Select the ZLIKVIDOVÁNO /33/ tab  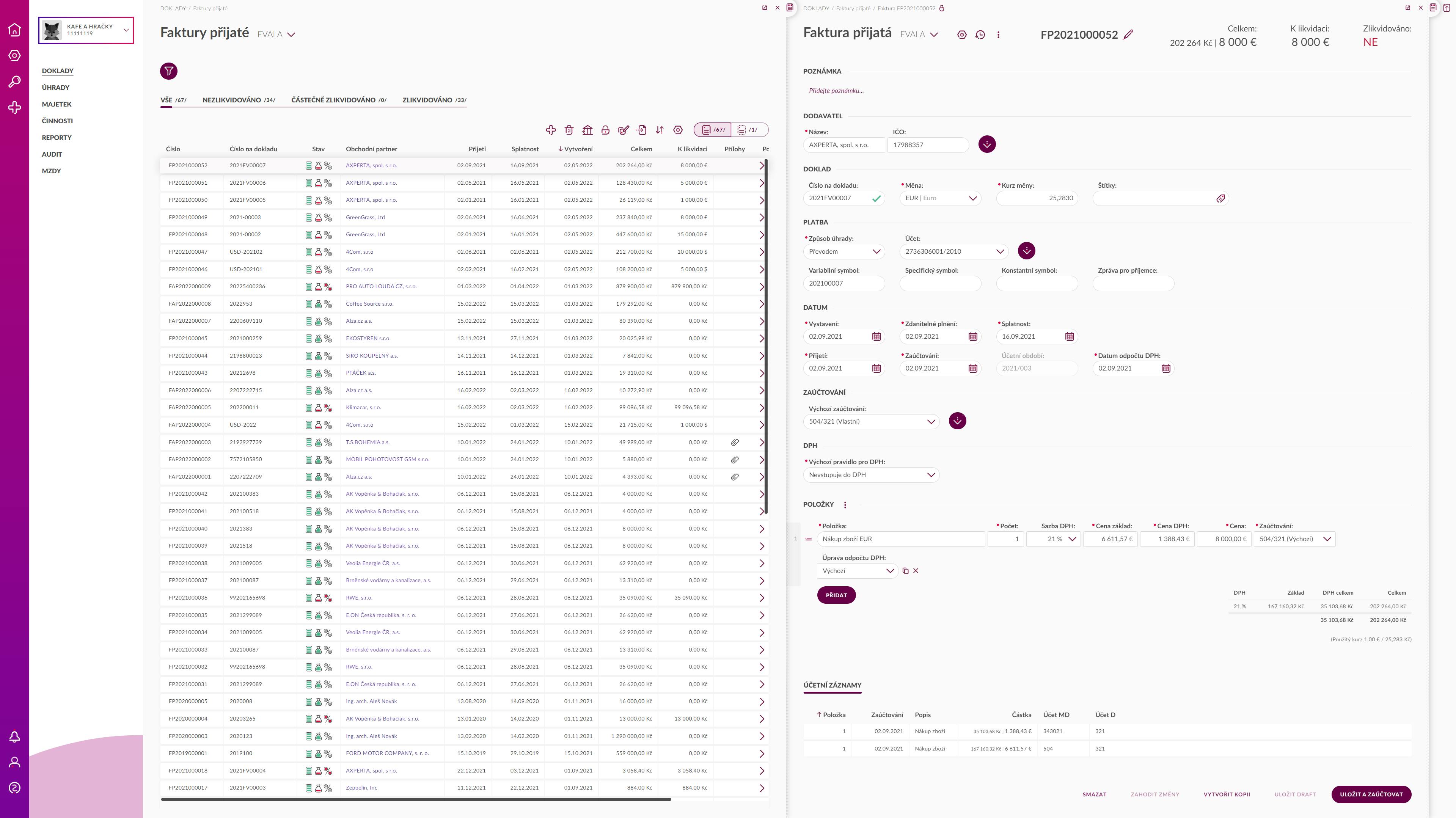point(434,100)
